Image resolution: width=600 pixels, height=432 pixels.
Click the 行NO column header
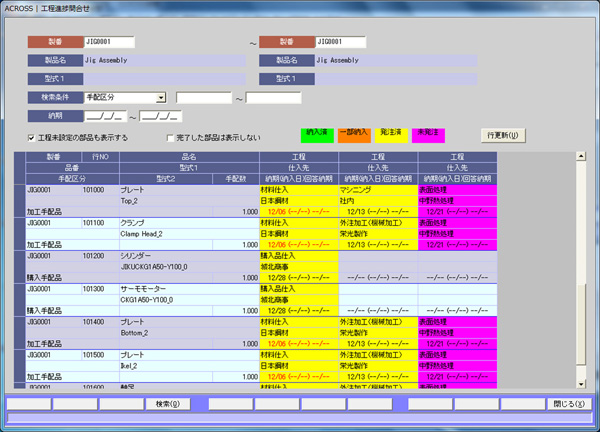pyautogui.click(x=100, y=157)
